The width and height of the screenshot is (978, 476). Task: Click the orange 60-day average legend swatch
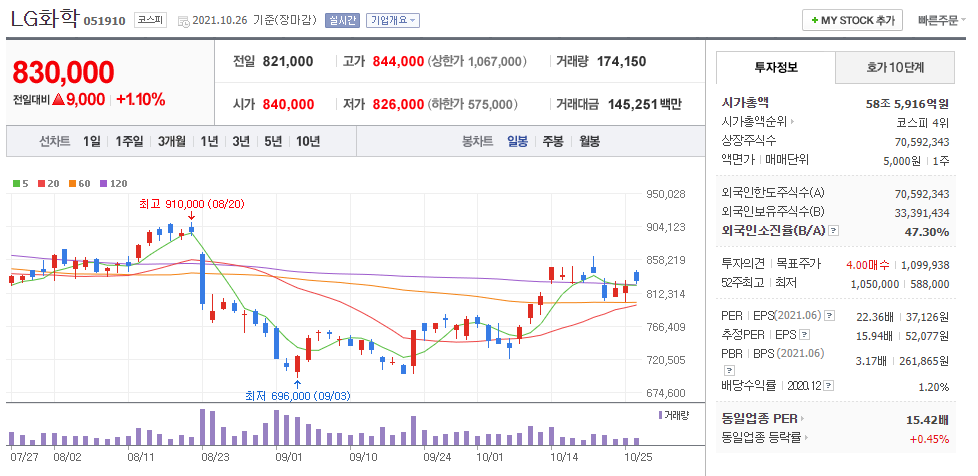[72, 183]
